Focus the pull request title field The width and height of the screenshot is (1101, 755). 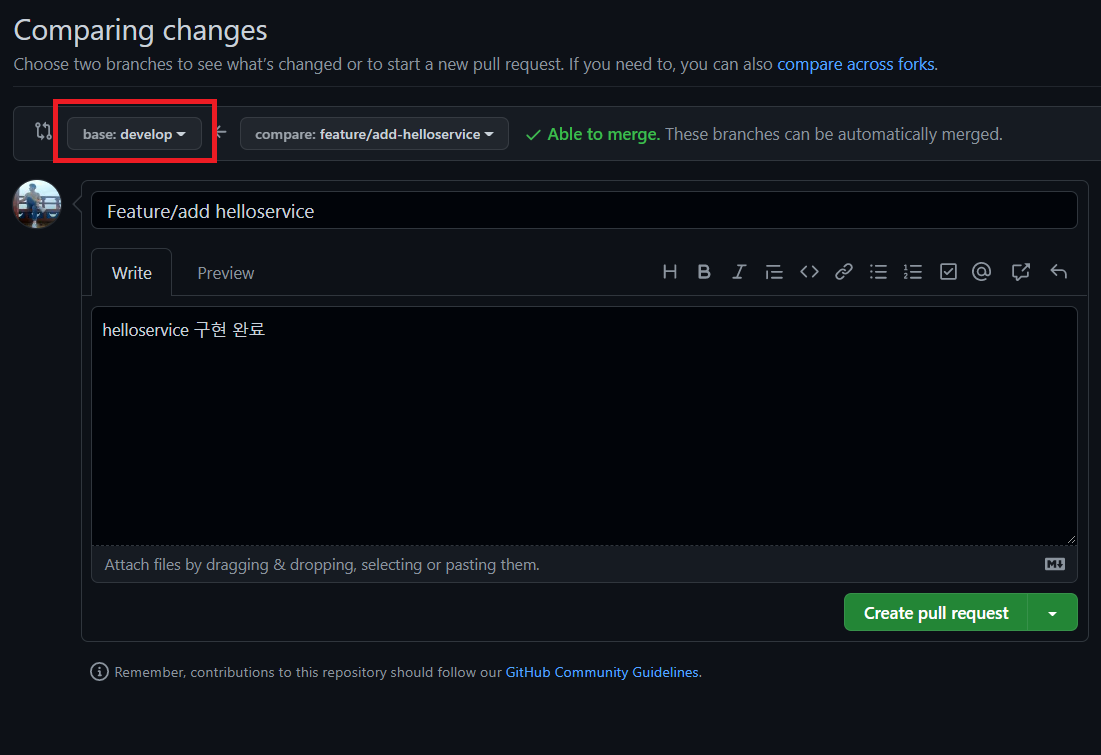point(584,210)
